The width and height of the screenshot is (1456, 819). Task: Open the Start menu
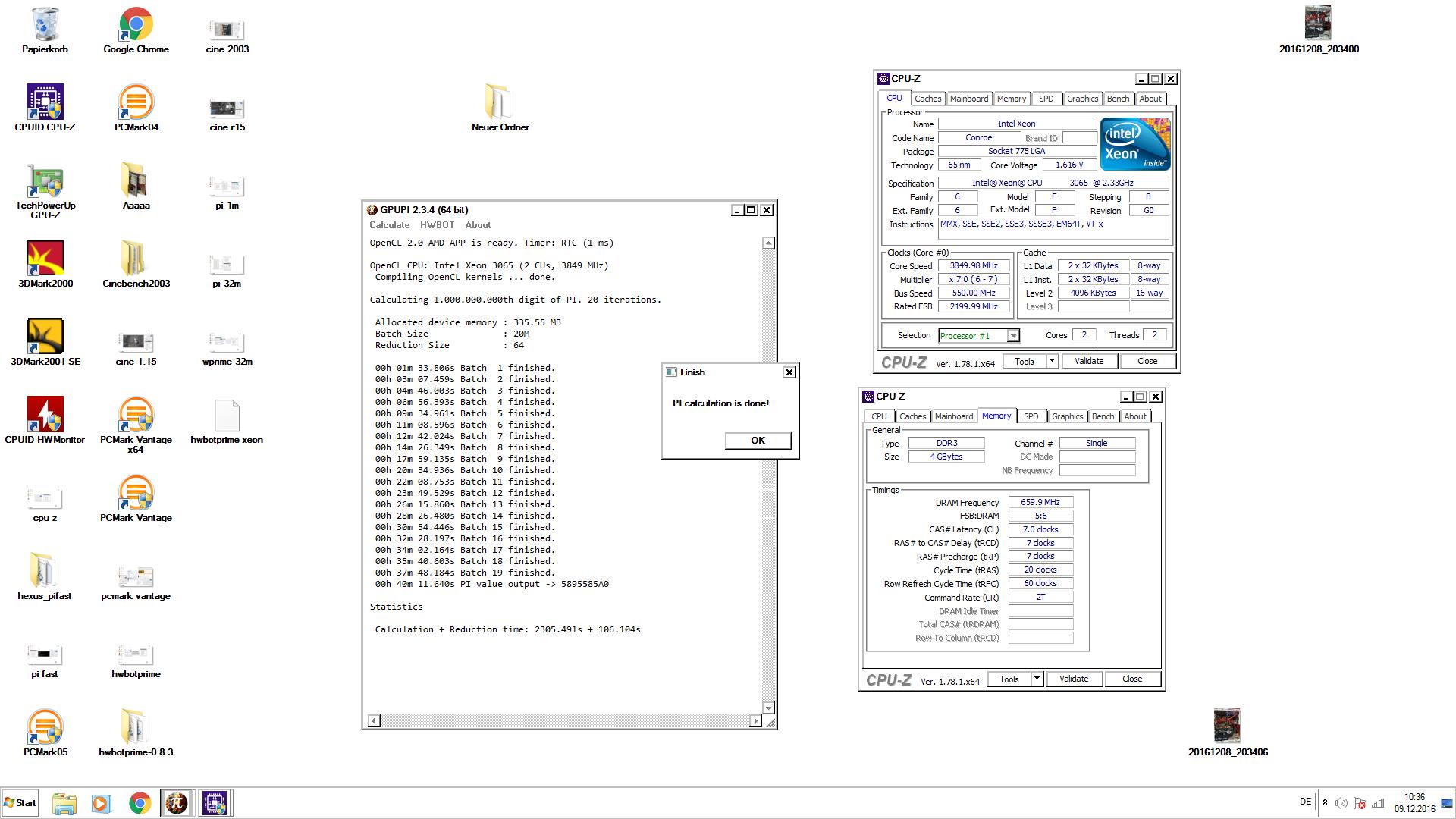pos(20,803)
